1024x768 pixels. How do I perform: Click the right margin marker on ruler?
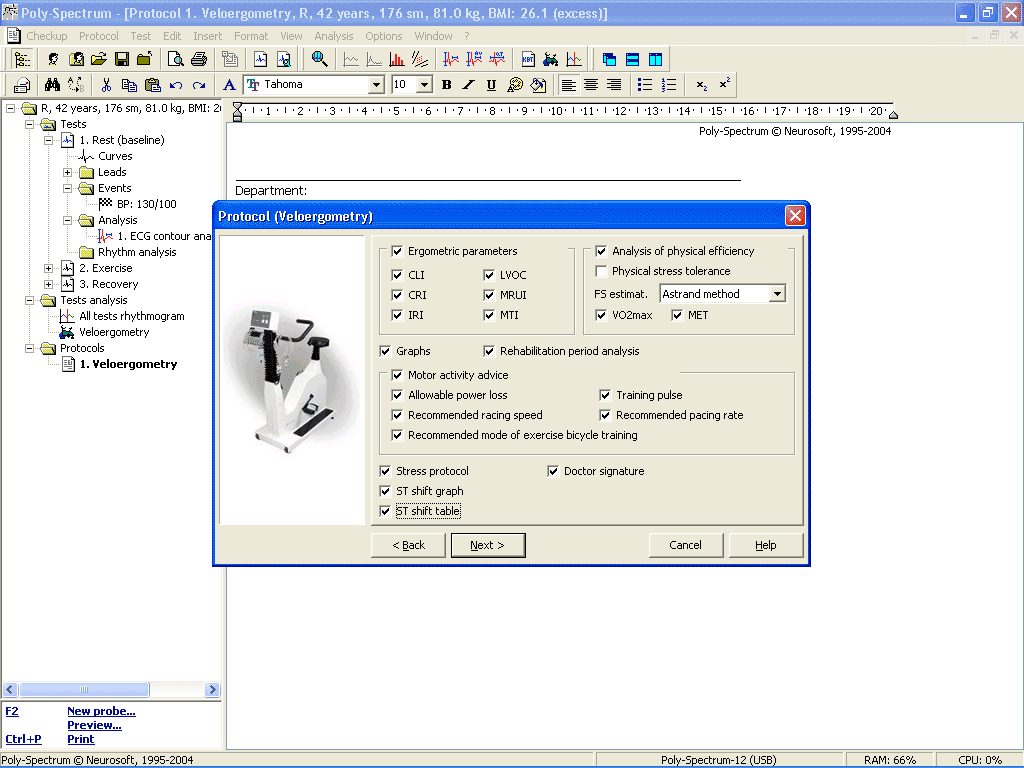click(893, 115)
